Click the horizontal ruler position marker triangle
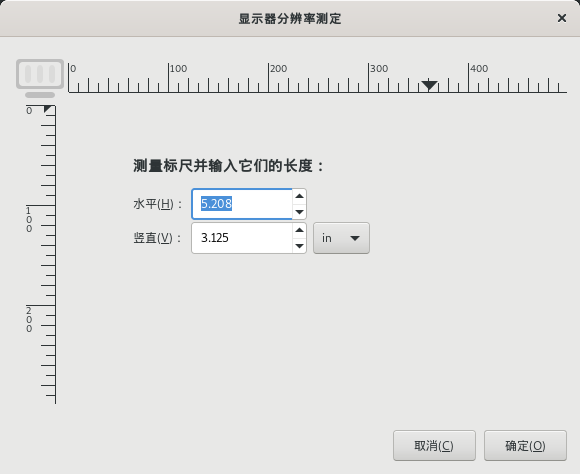580x474 pixels. (x=429, y=85)
